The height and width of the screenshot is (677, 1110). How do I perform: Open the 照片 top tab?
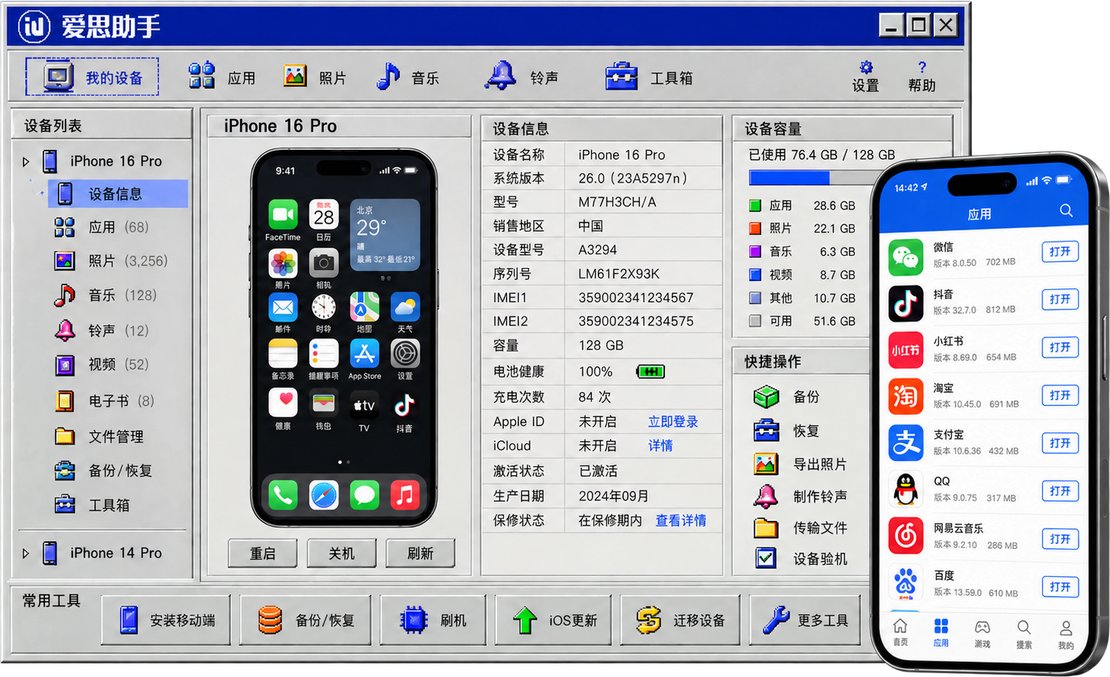coord(315,76)
